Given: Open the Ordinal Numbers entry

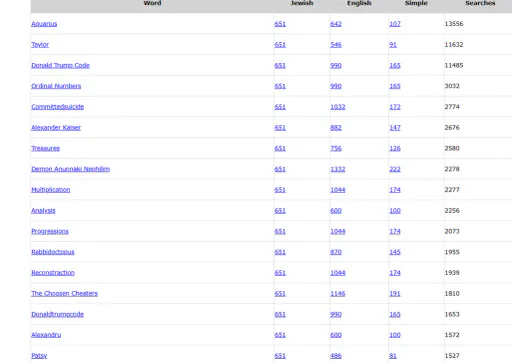Looking at the screenshot, I should tap(56, 86).
